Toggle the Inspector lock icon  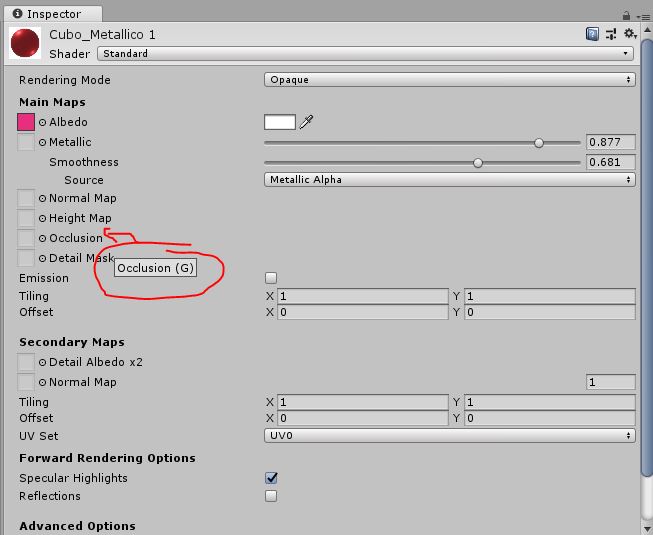(626, 16)
